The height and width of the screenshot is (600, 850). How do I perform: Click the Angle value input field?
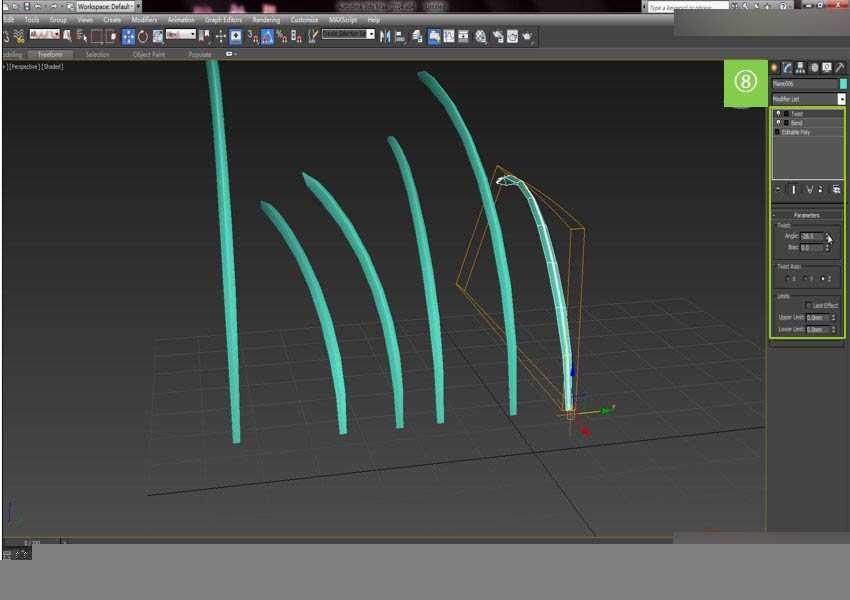tap(810, 237)
